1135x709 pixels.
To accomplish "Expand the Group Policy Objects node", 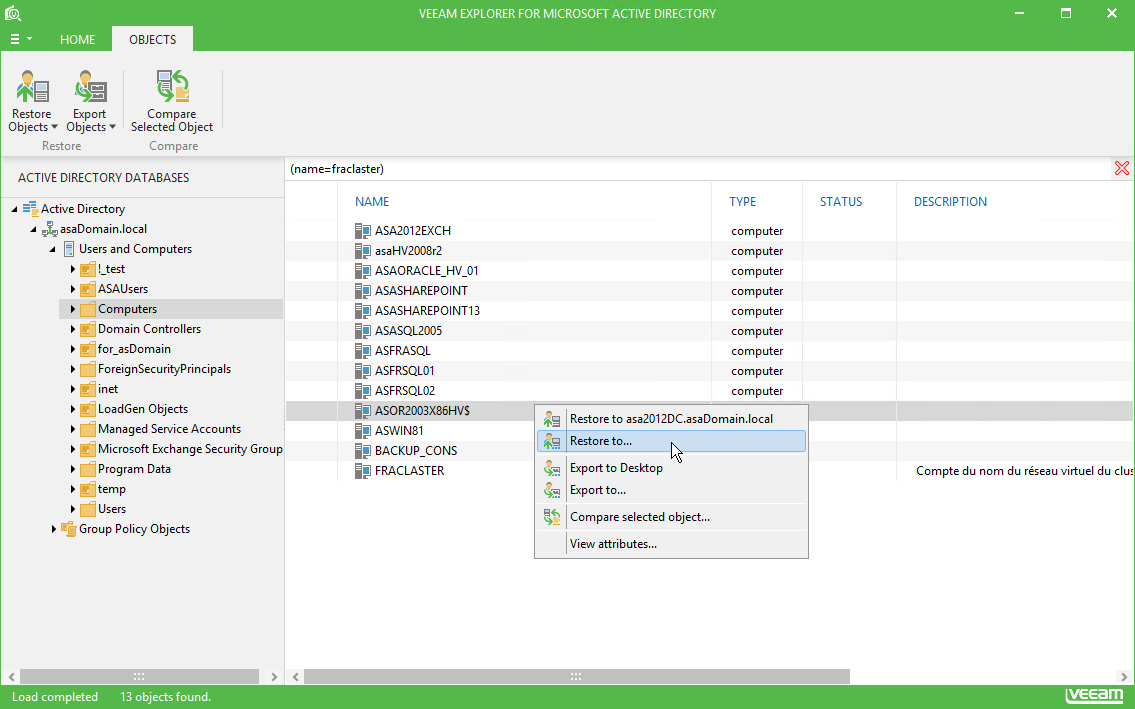I will point(54,529).
